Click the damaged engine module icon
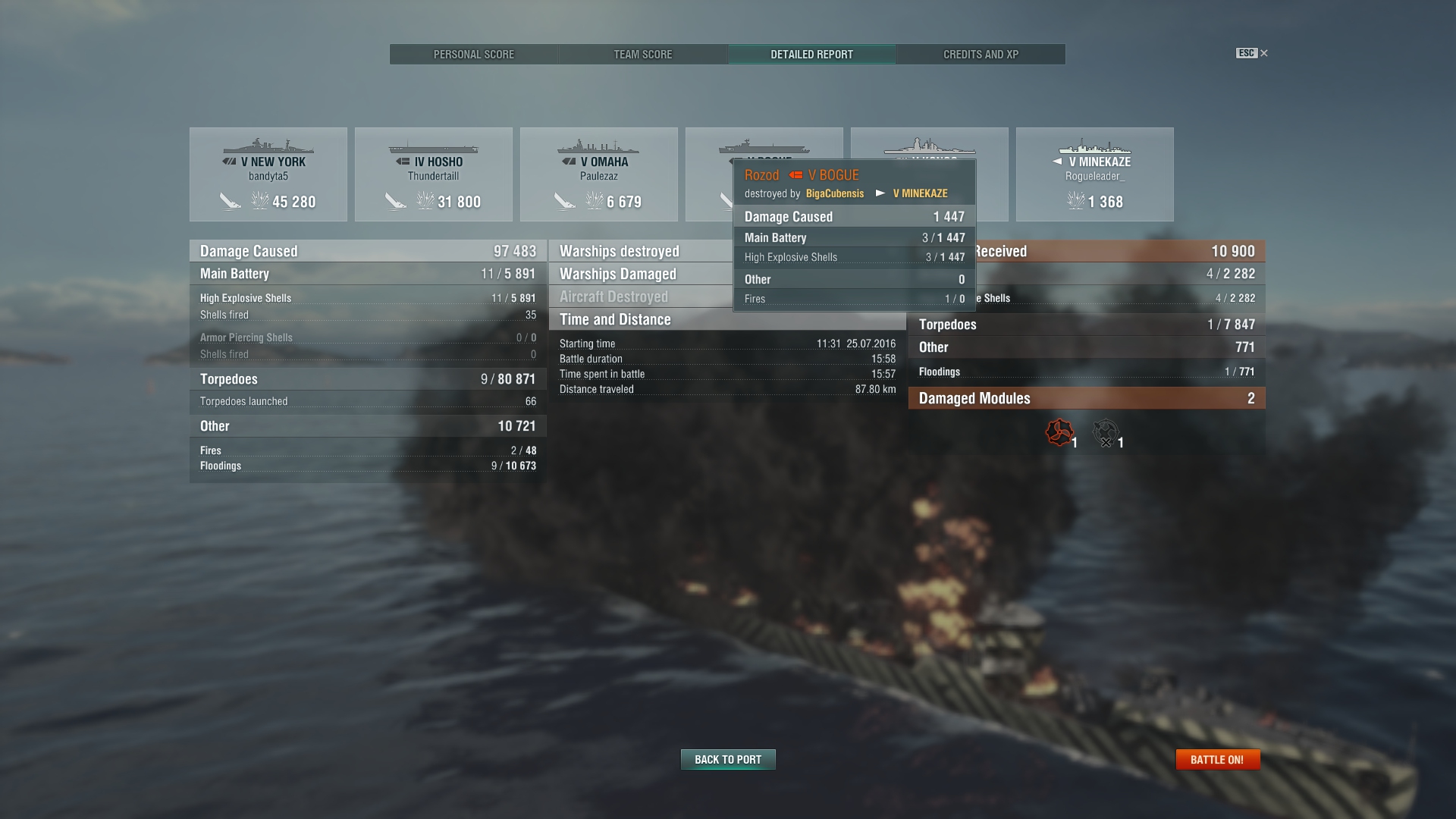1456x819 pixels. tap(1059, 433)
